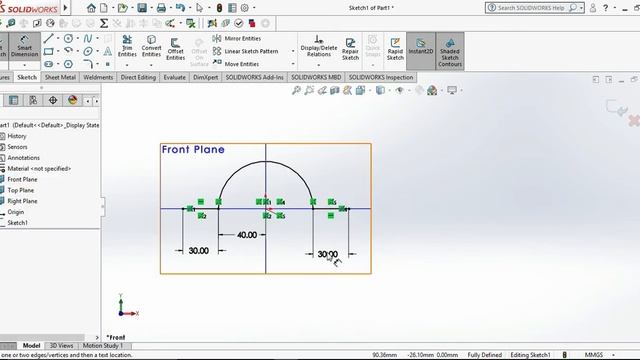Image resolution: width=640 pixels, height=360 pixels.
Task: Toggle Shaded Sketch Contours
Action: pos(449,52)
